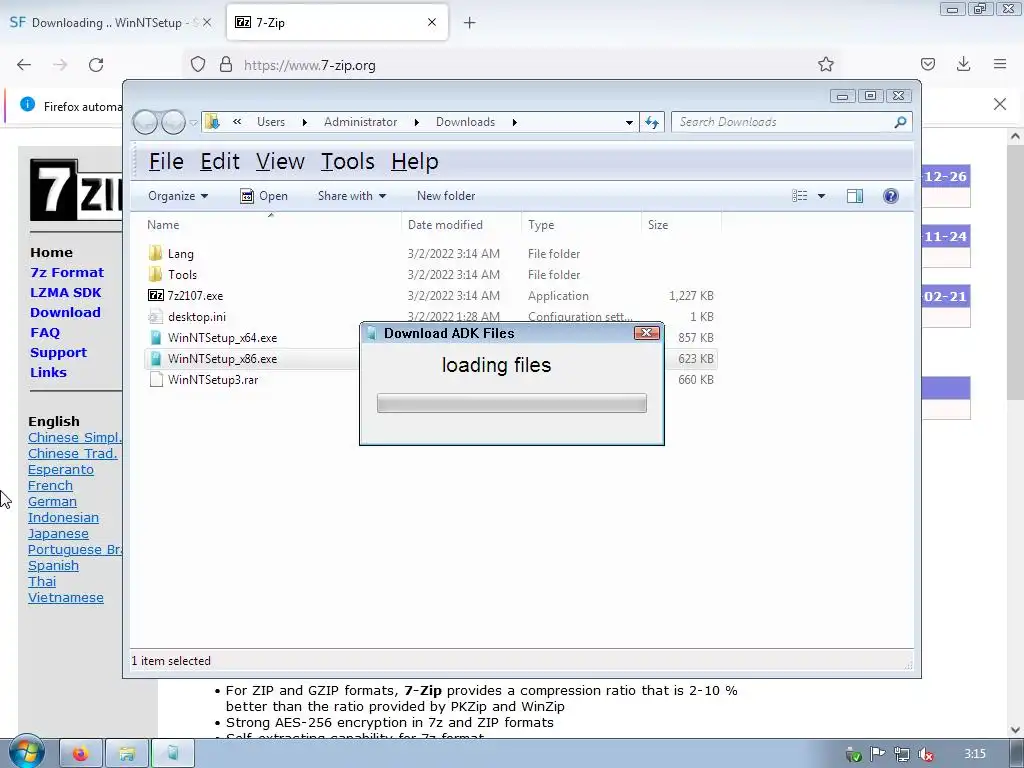The height and width of the screenshot is (768, 1024).
Task: Open a new Firefox tab
Action: 470,23
